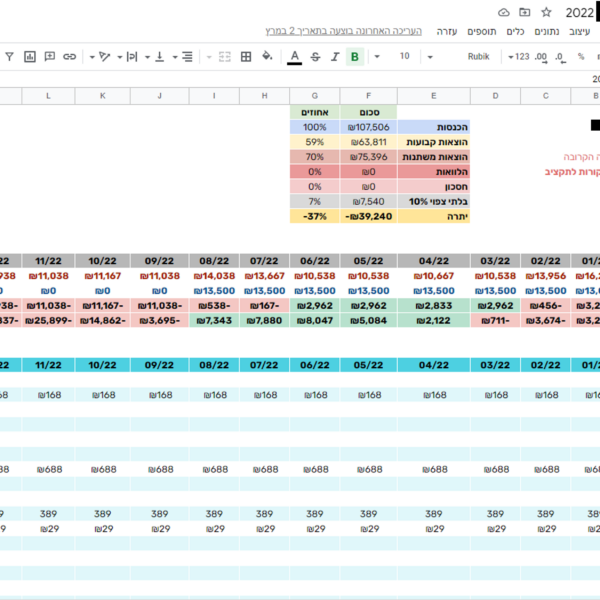This screenshot has height=600, width=600.
Task: Open the עזרה (Help) menu
Action: pos(447,31)
